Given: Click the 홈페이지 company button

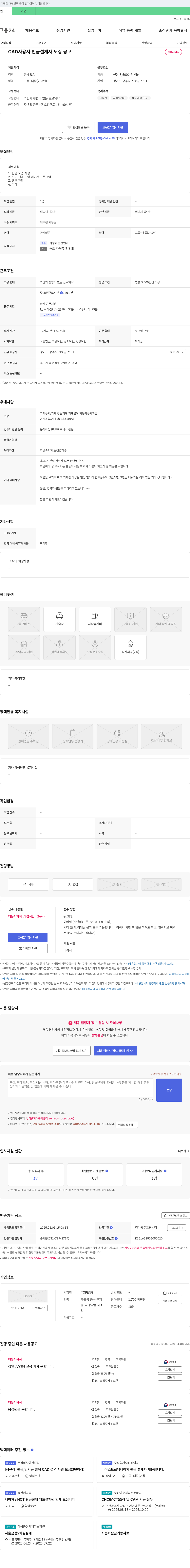Looking at the screenshot, I should click(170, 1293).
